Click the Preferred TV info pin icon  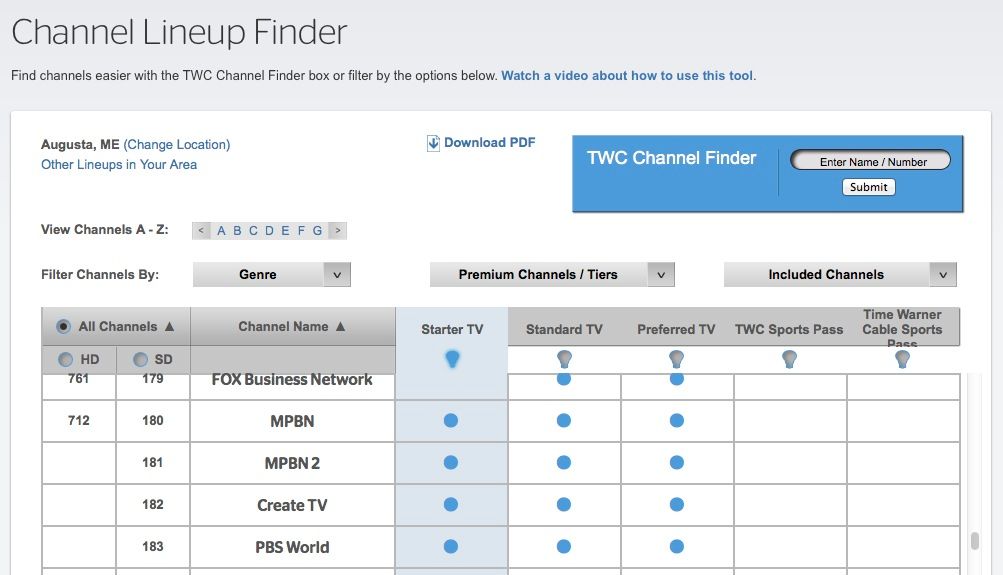click(677, 359)
